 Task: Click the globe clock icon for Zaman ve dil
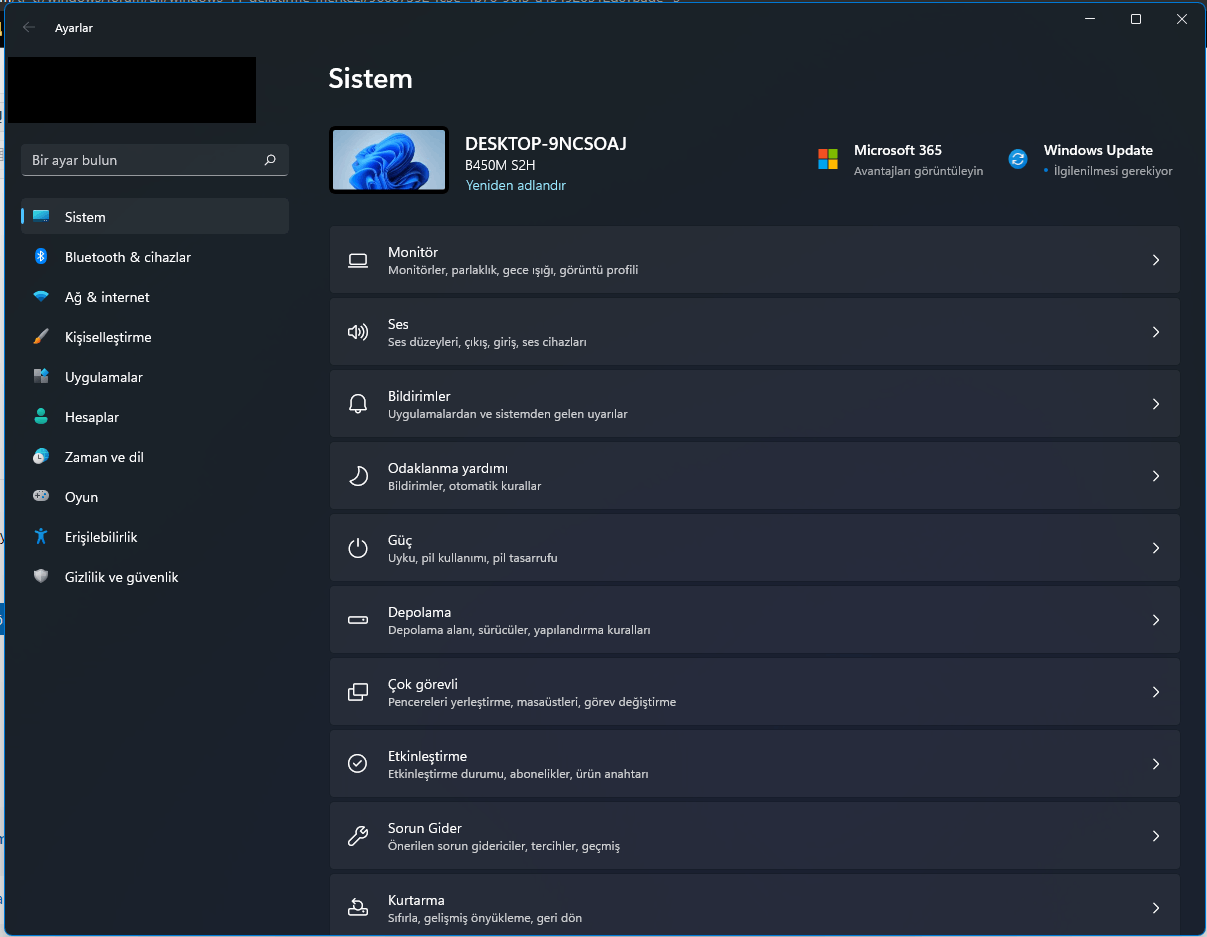(41, 457)
